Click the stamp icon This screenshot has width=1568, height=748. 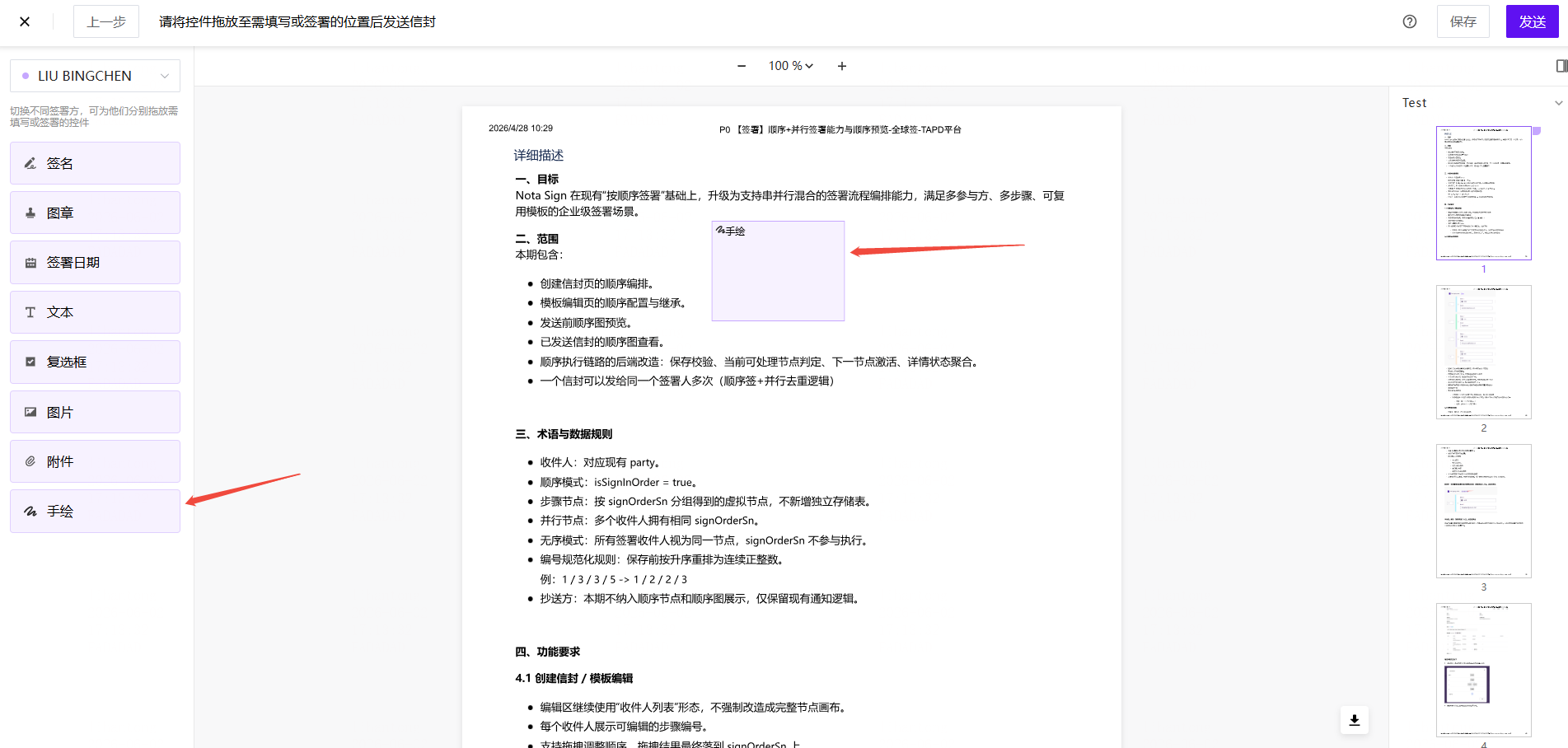pyautogui.click(x=30, y=213)
